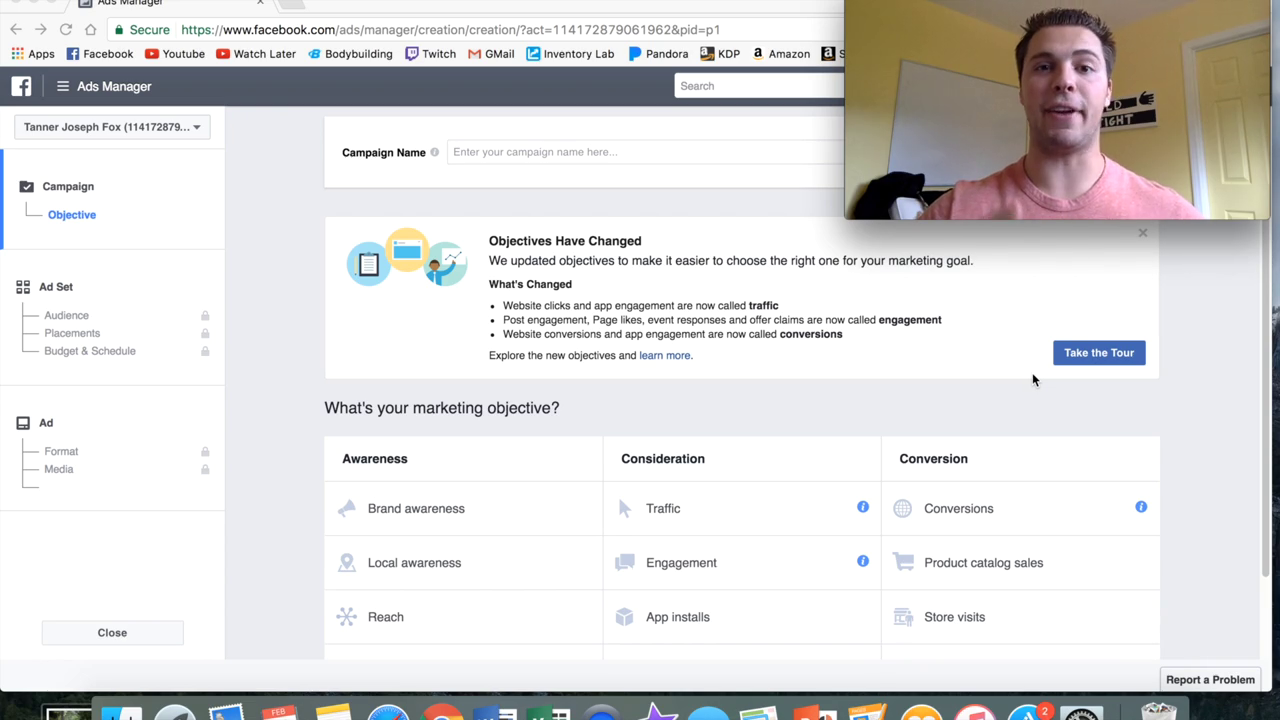Open the Placements step in the sidebar
Image resolution: width=1280 pixels, height=720 pixels.
pyautogui.click(x=72, y=333)
